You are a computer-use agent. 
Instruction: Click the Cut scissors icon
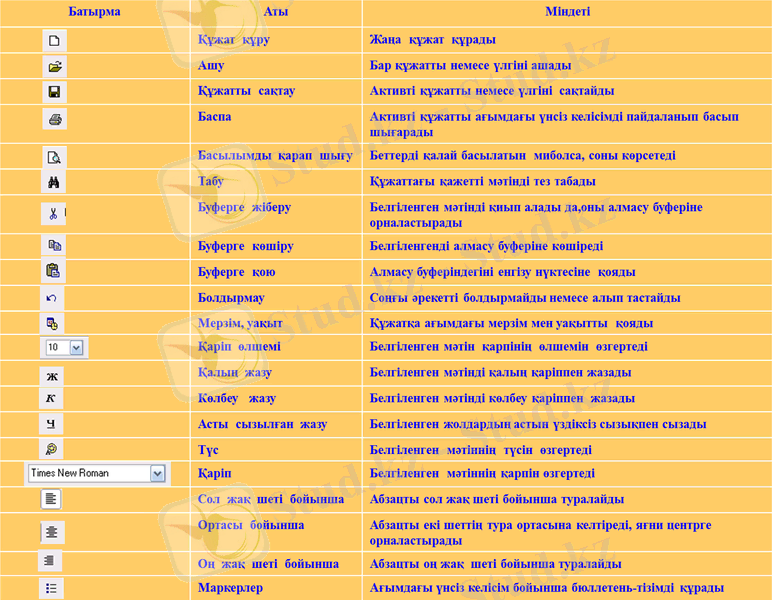point(53,214)
